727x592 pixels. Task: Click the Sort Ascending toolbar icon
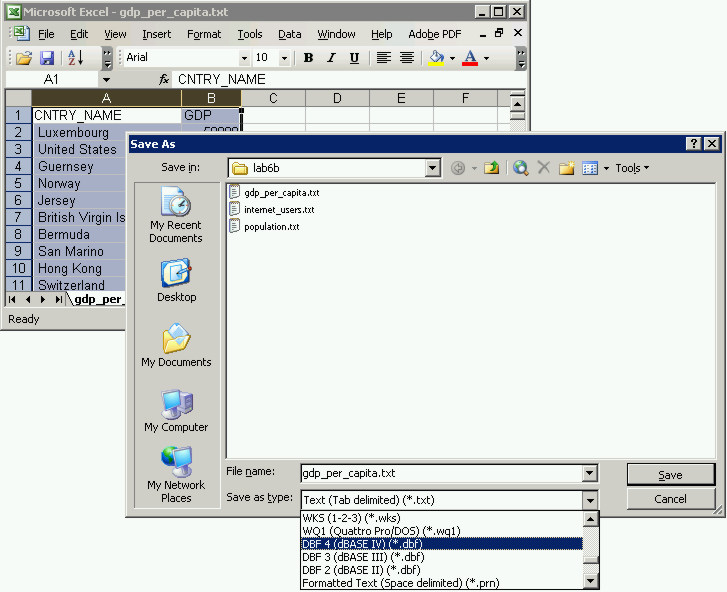76,58
